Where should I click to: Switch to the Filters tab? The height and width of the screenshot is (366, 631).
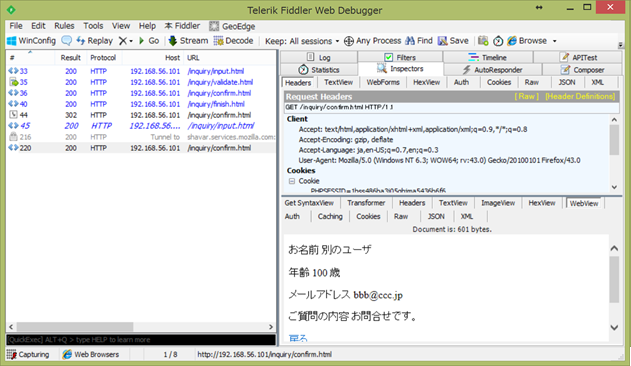pos(400,57)
